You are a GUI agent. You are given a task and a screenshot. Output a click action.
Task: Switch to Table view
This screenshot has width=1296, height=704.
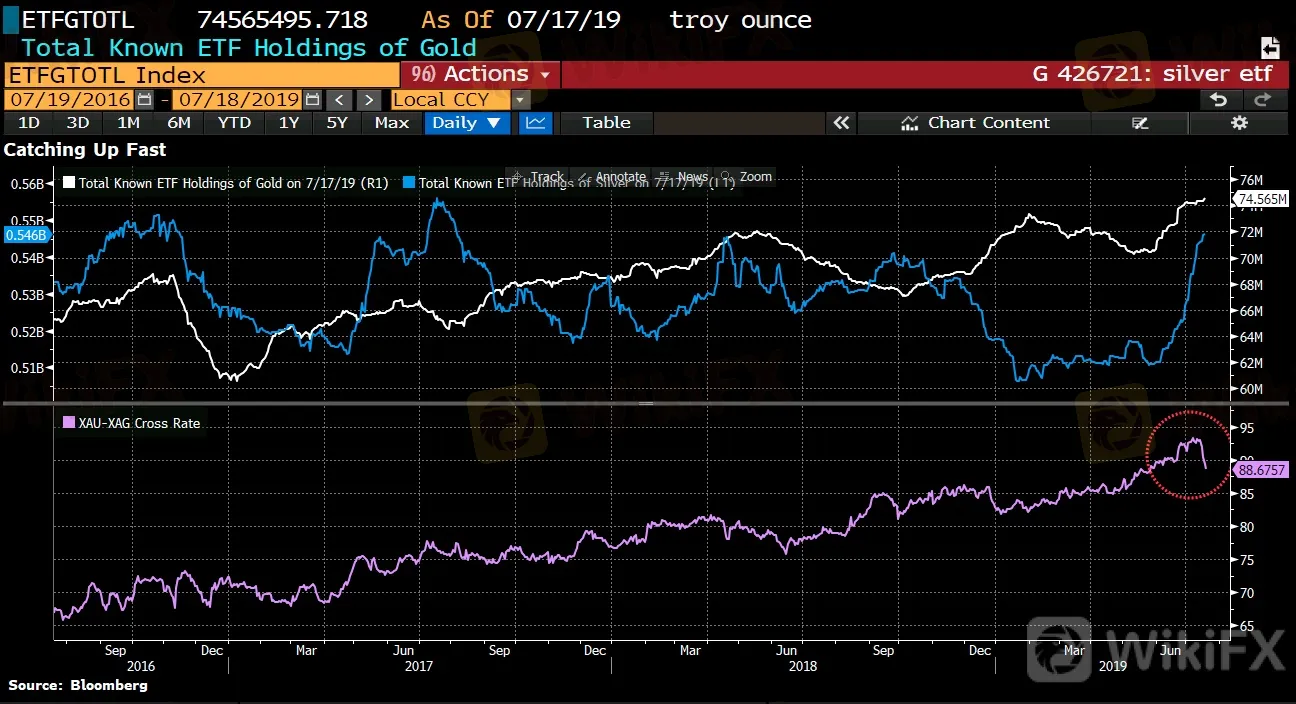[606, 123]
